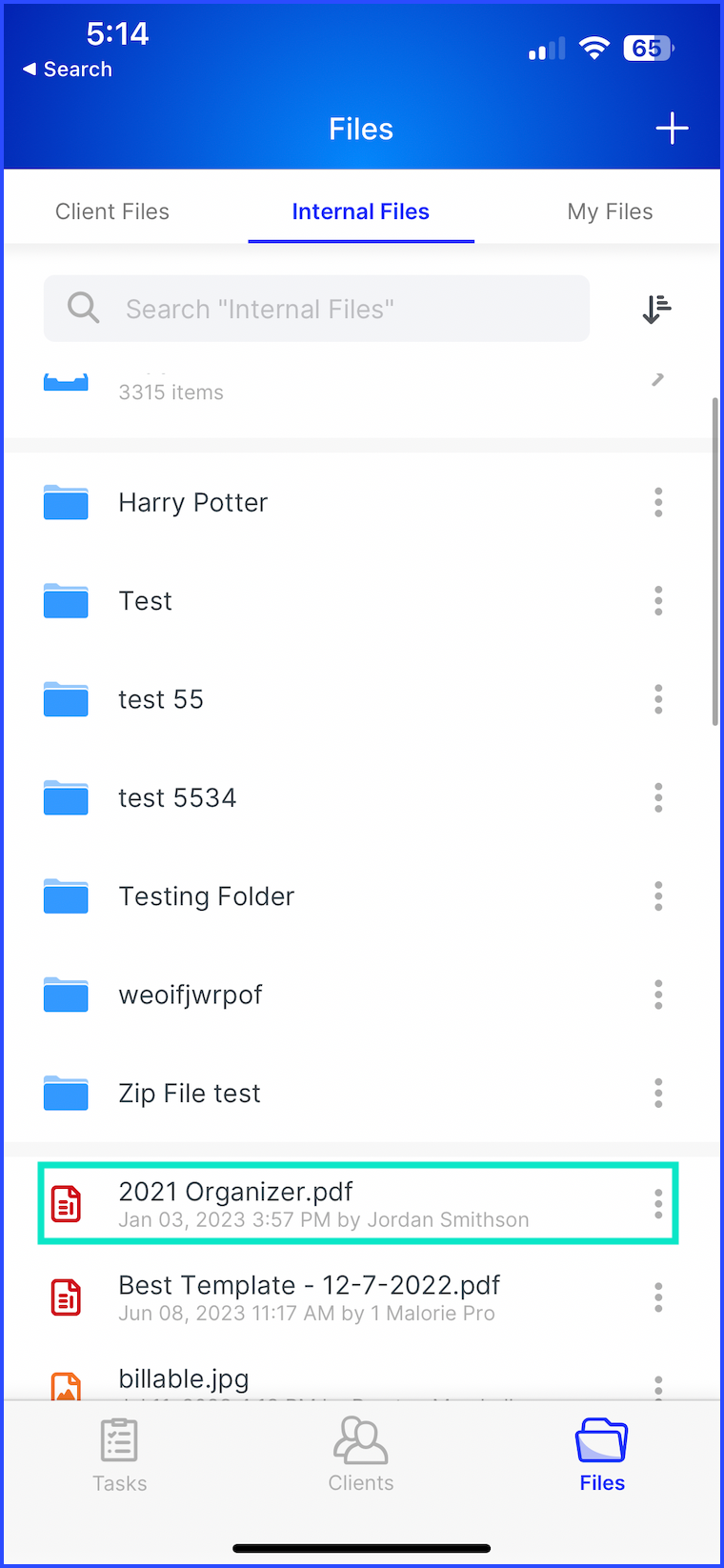Open the weoifjwrpof folder
Viewport: 724px width, 1568px height.
point(191,995)
